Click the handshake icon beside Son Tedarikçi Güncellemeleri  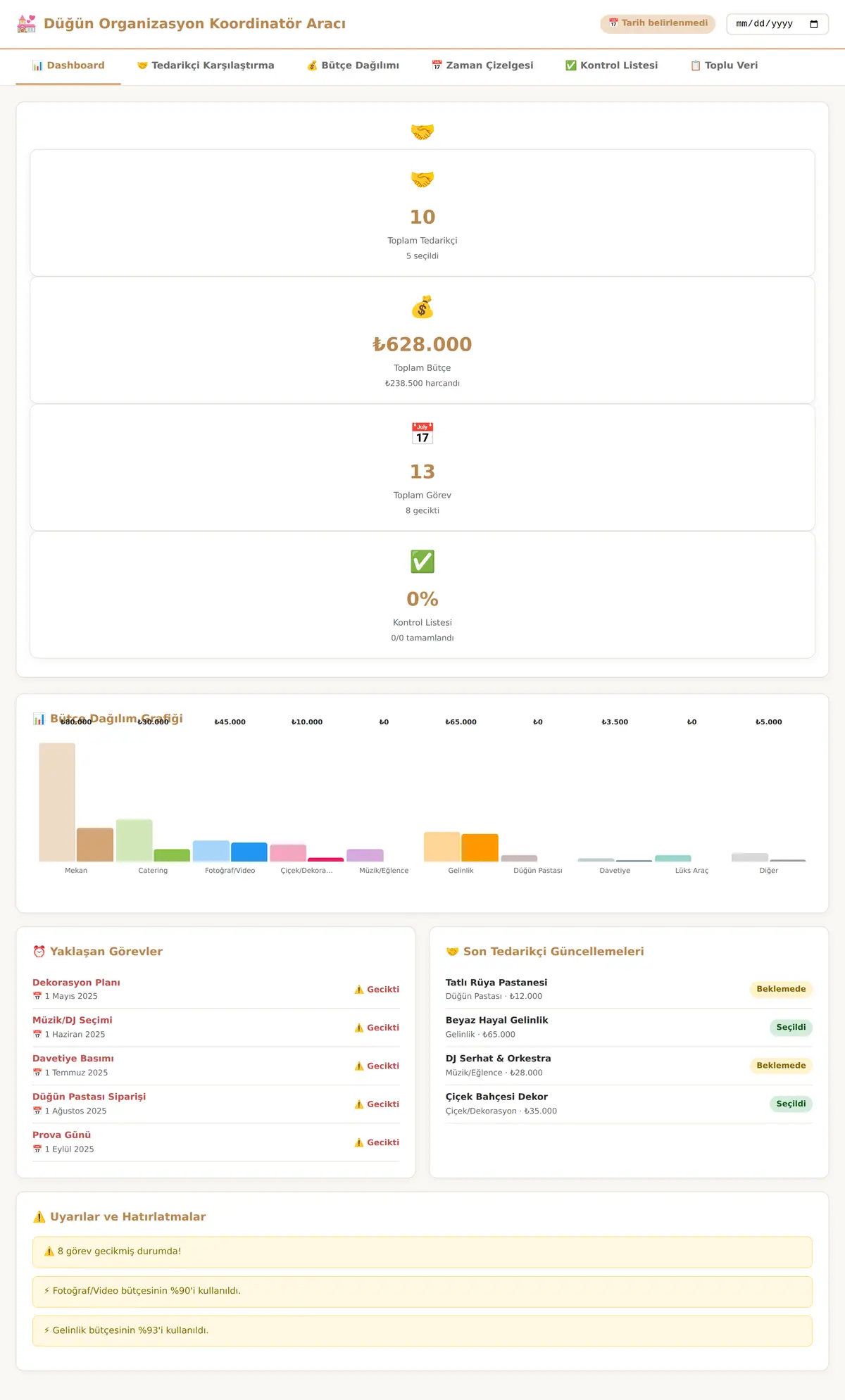(452, 952)
